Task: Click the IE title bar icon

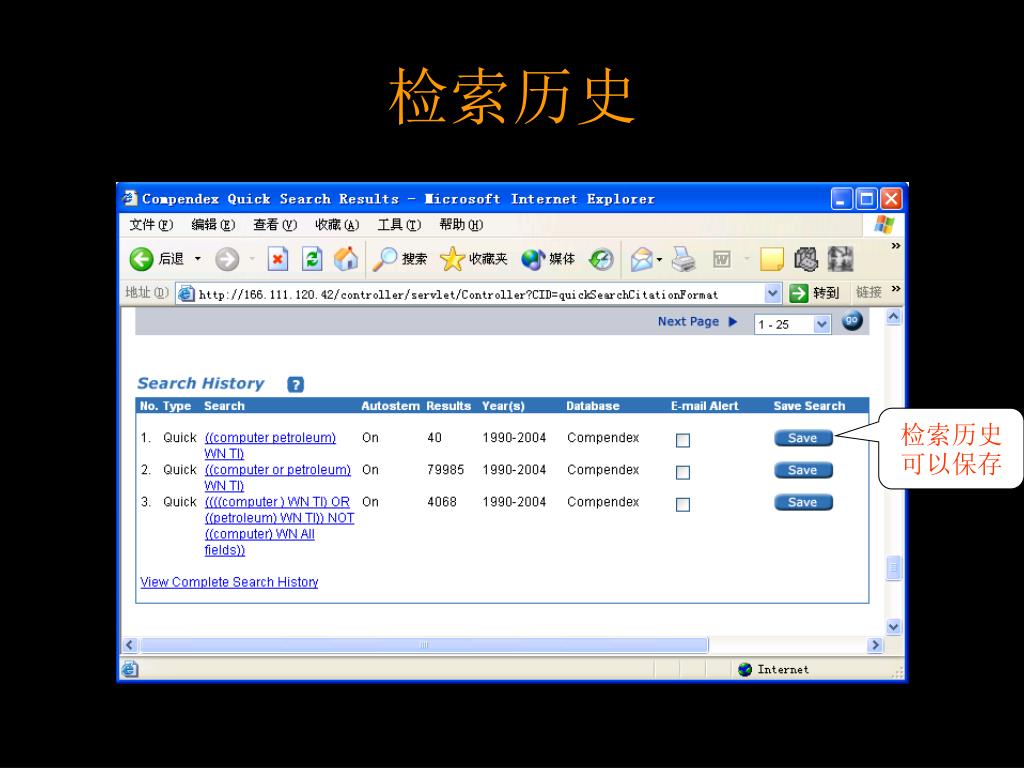Action: coord(130,198)
